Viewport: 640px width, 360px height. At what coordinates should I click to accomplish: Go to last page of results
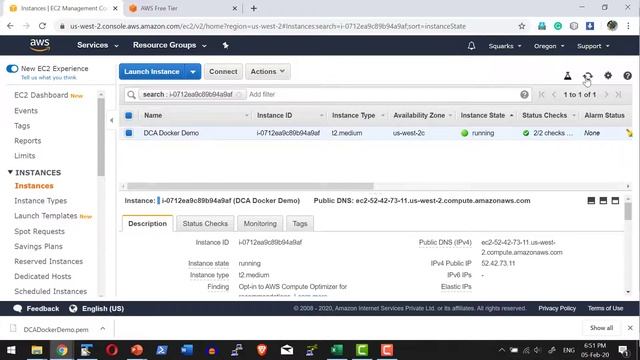point(618,94)
